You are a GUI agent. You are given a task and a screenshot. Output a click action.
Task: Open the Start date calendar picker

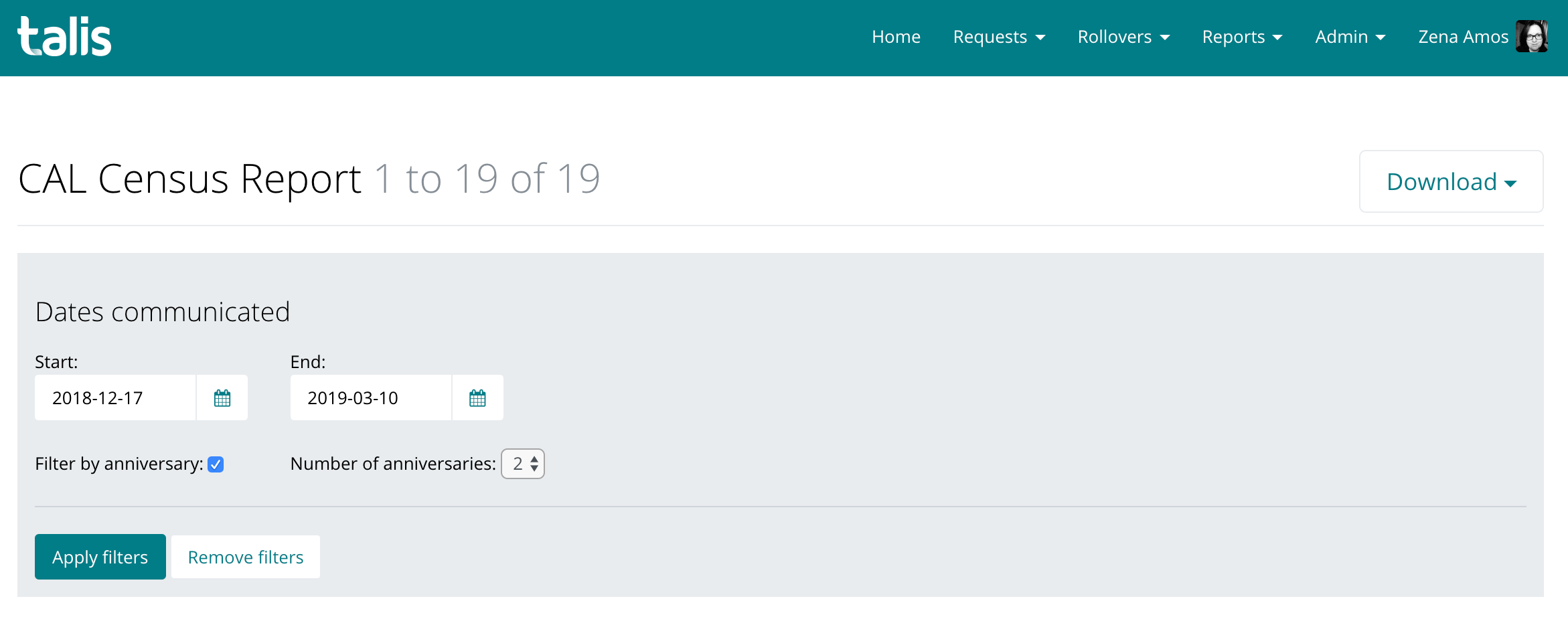pyautogui.click(x=222, y=398)
